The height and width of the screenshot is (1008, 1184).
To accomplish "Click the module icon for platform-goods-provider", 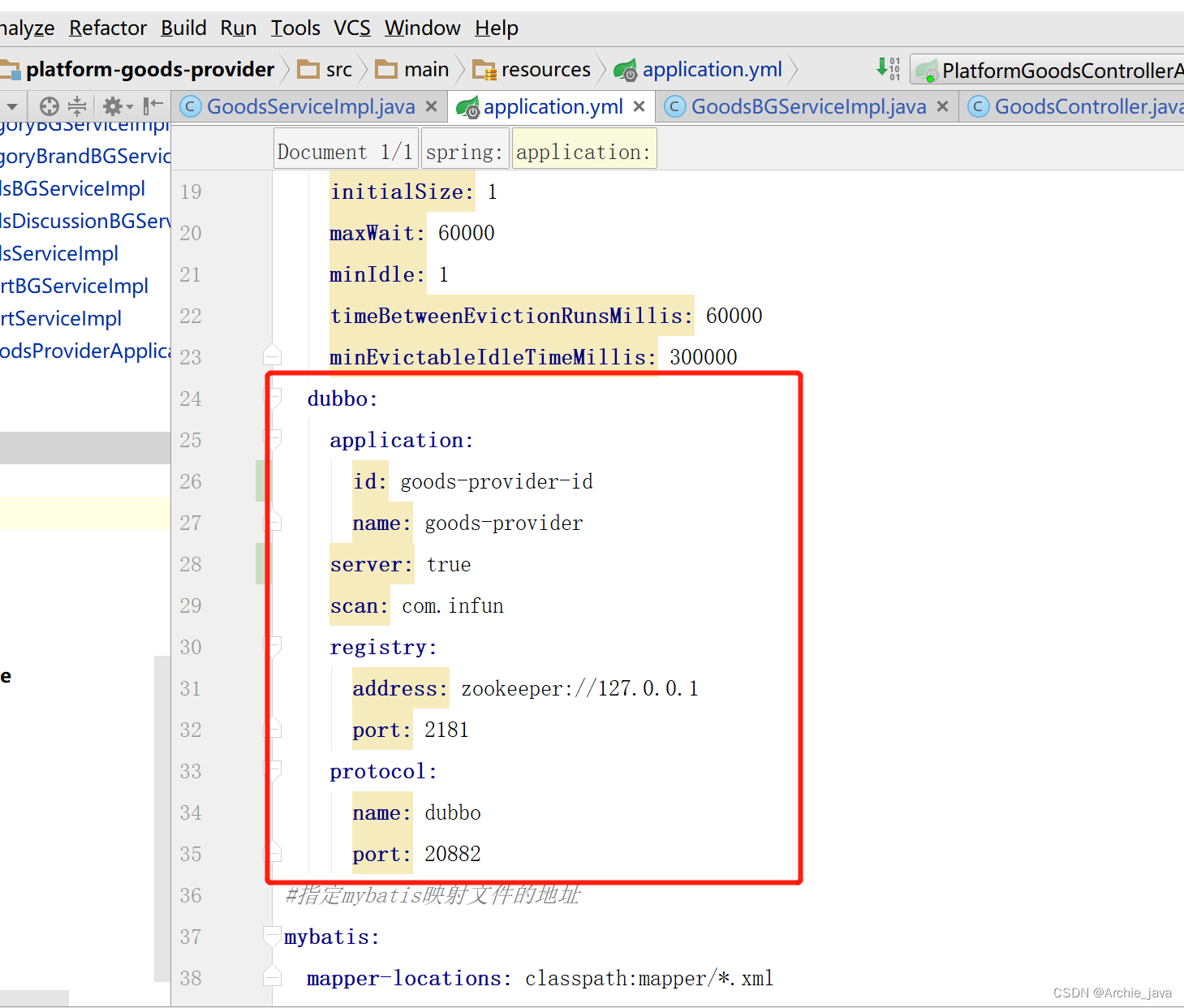I will 10,70.
